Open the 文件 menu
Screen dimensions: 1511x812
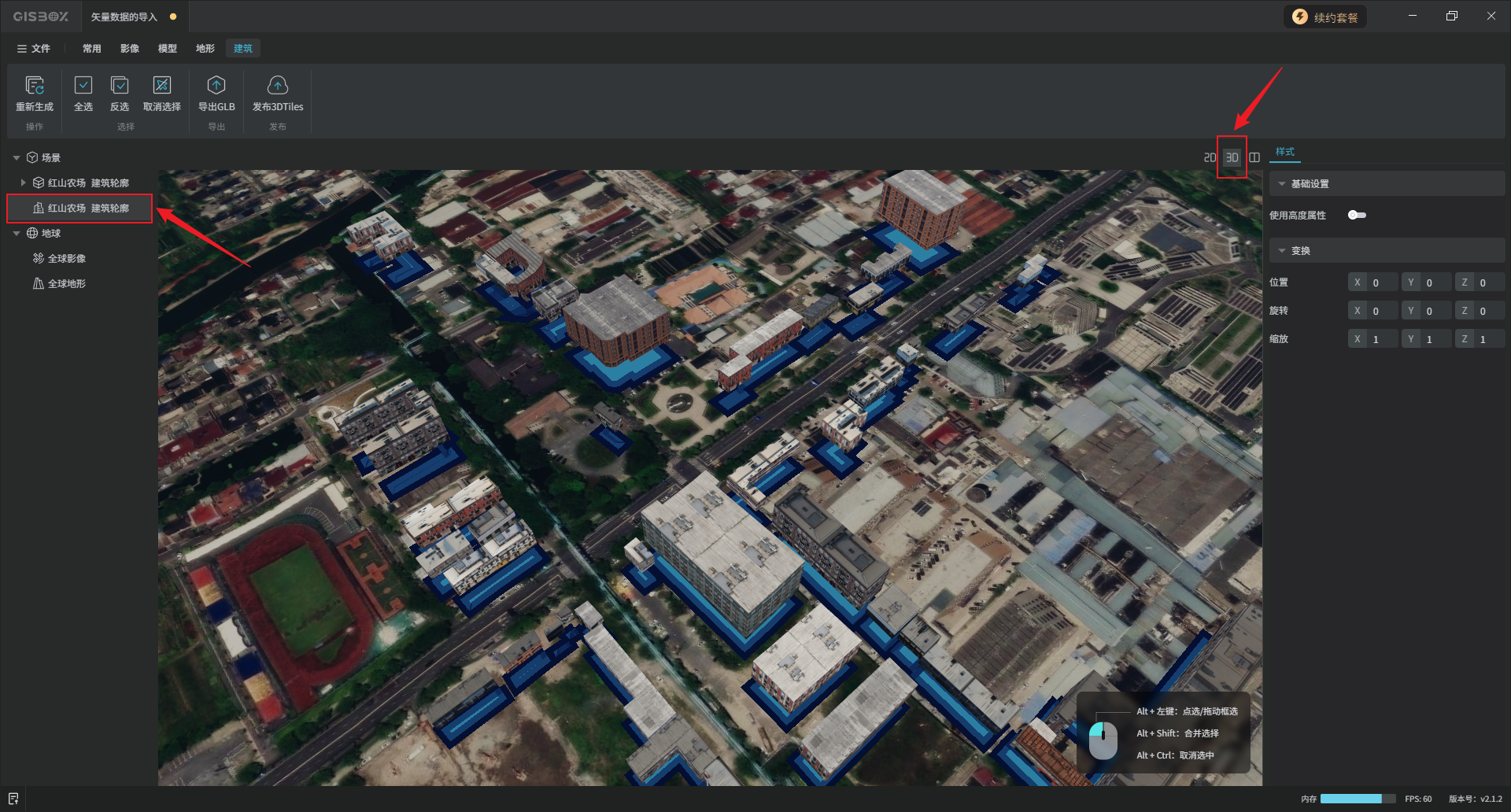34,49
